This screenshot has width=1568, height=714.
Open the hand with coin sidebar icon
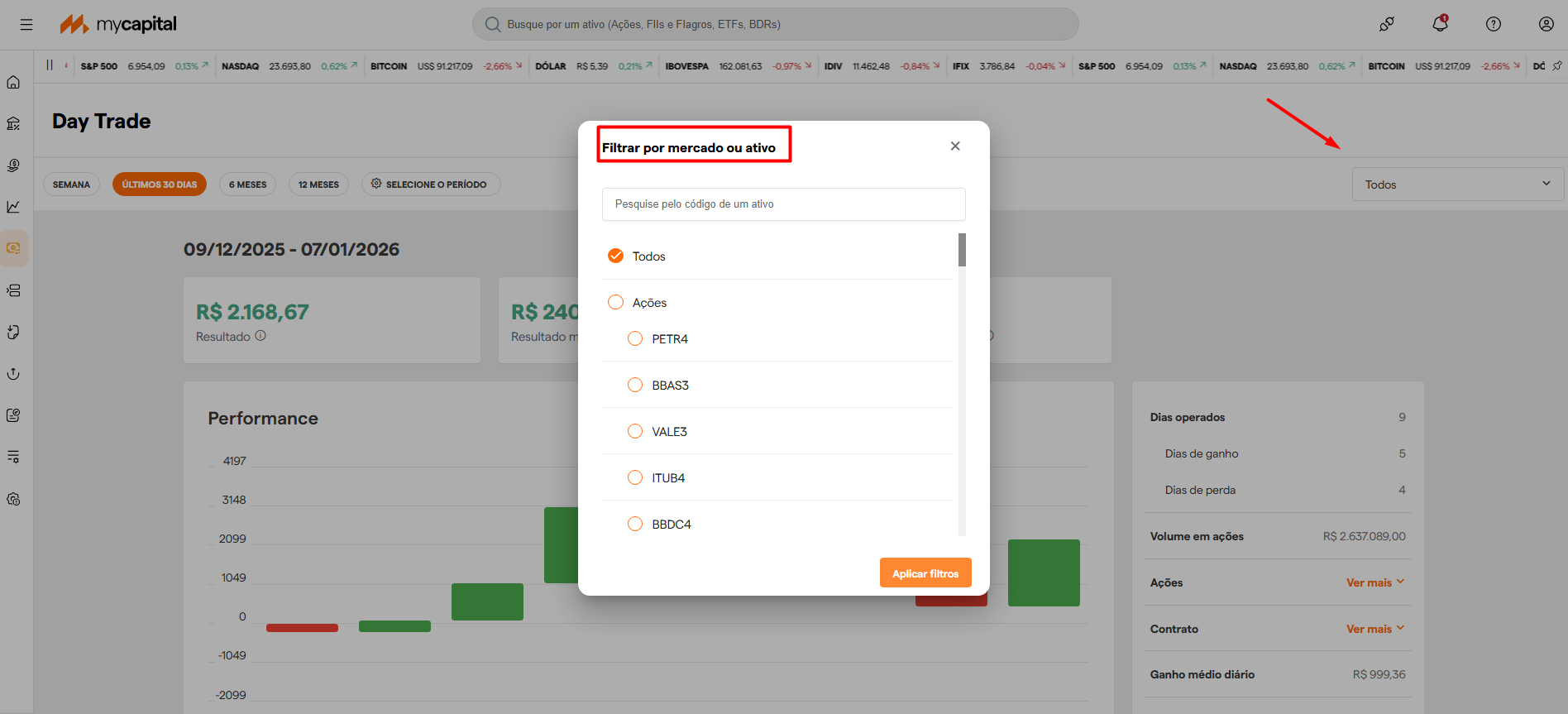point(13,165)
